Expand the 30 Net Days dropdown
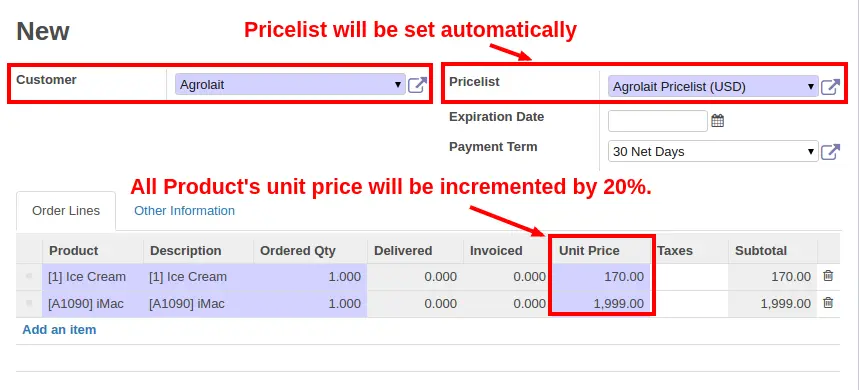The width and height of the screenshot is (859, 390). click(713, 152)
